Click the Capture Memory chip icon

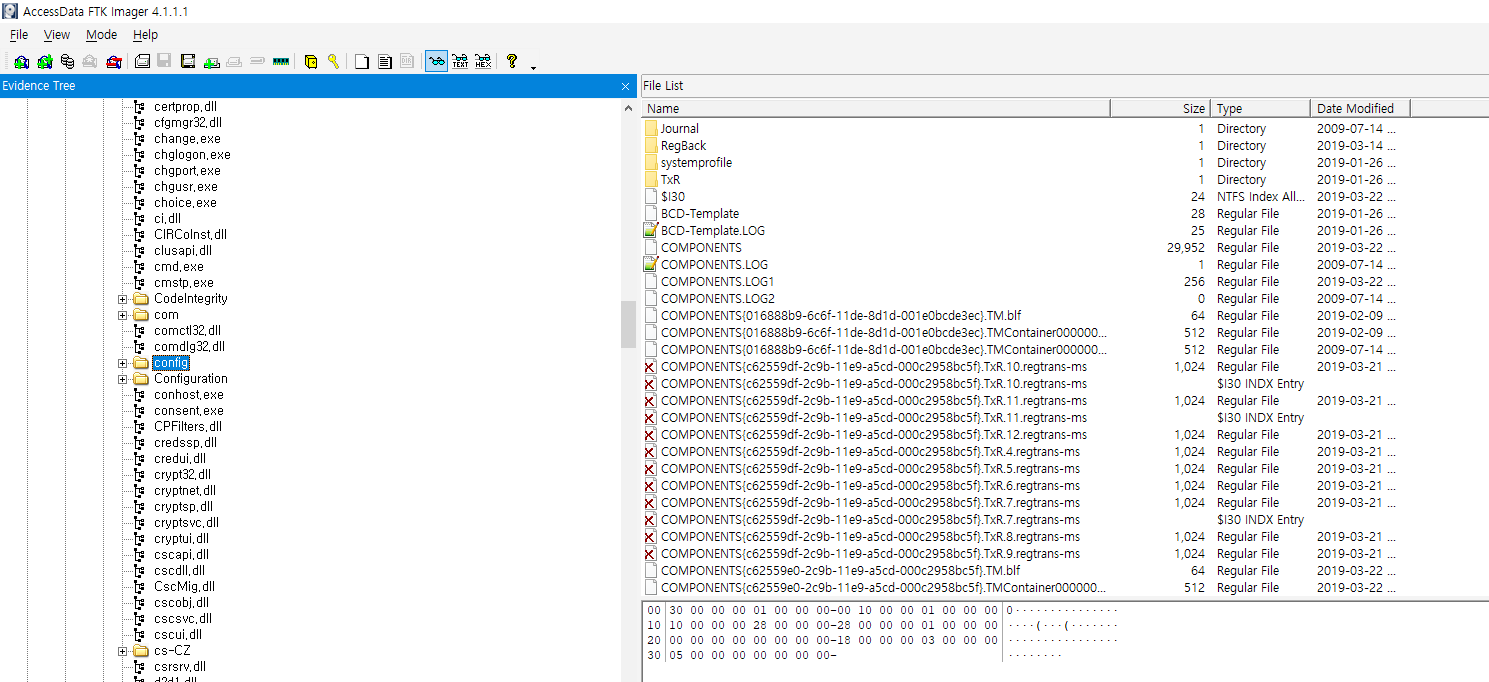point(281,61)
